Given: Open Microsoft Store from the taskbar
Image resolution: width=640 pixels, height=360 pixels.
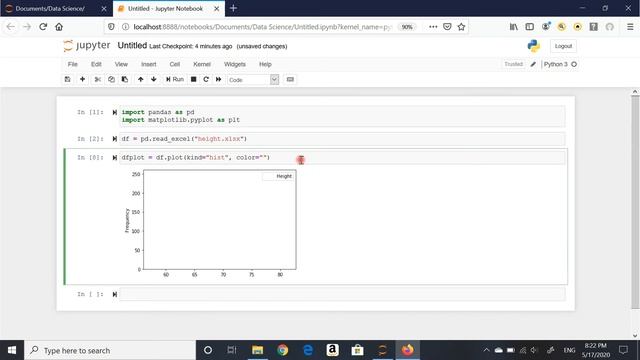Looking at the screenshot, I should click(358, 350).
